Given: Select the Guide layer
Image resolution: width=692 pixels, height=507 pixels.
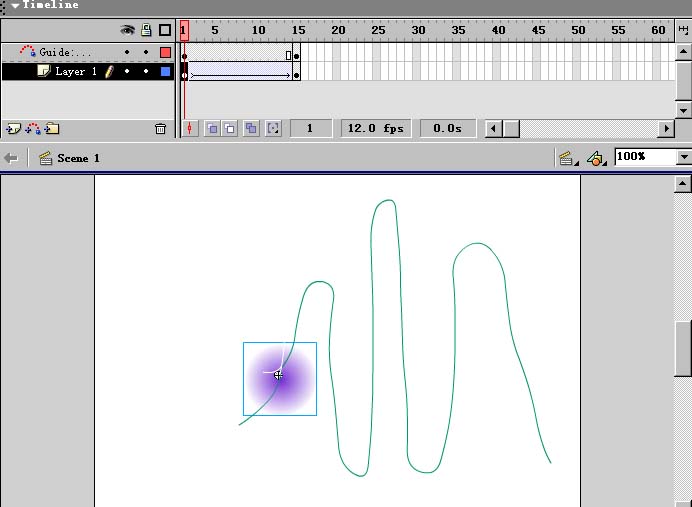Looking at the screenshot, I should pyautogui.click(x=65, y=53).
